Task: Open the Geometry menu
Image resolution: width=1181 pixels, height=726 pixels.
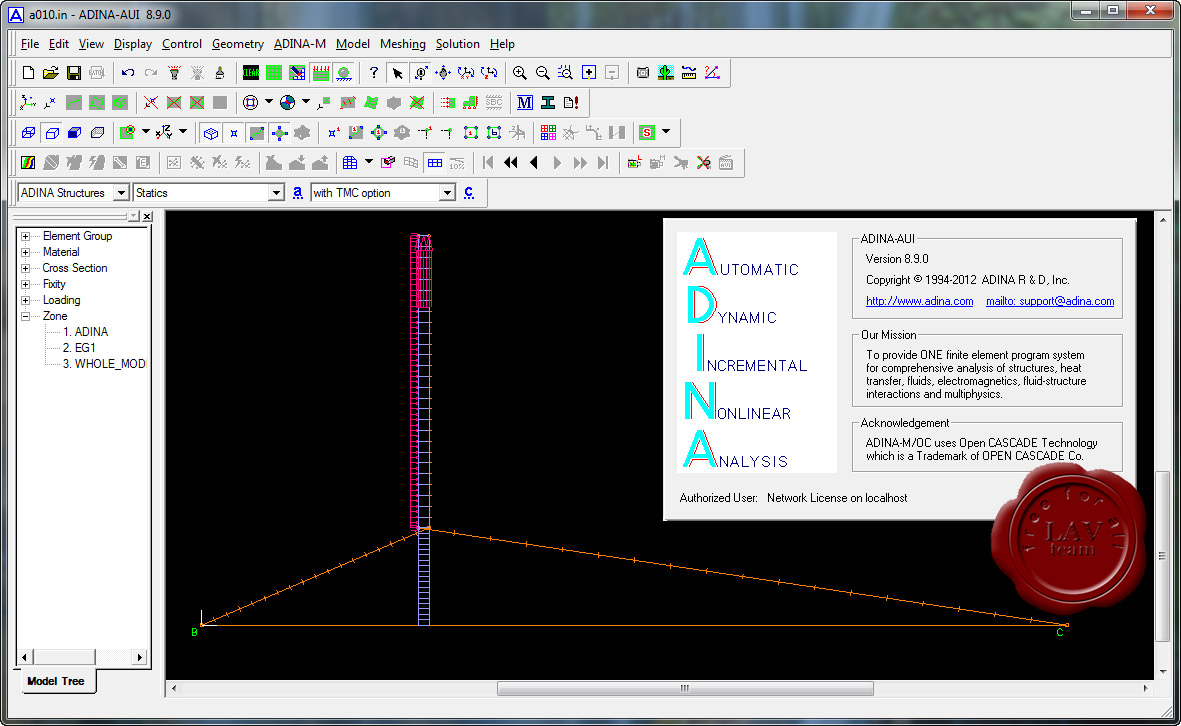Action: (237, 44)
